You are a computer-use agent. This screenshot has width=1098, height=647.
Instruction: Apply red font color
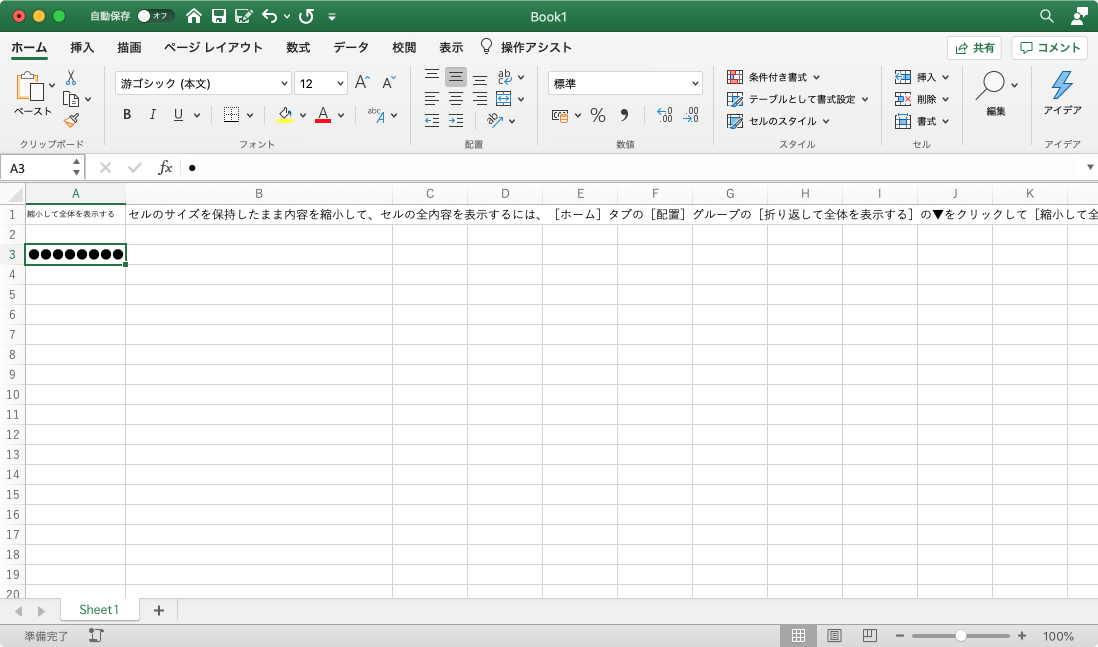coord(323,115)
